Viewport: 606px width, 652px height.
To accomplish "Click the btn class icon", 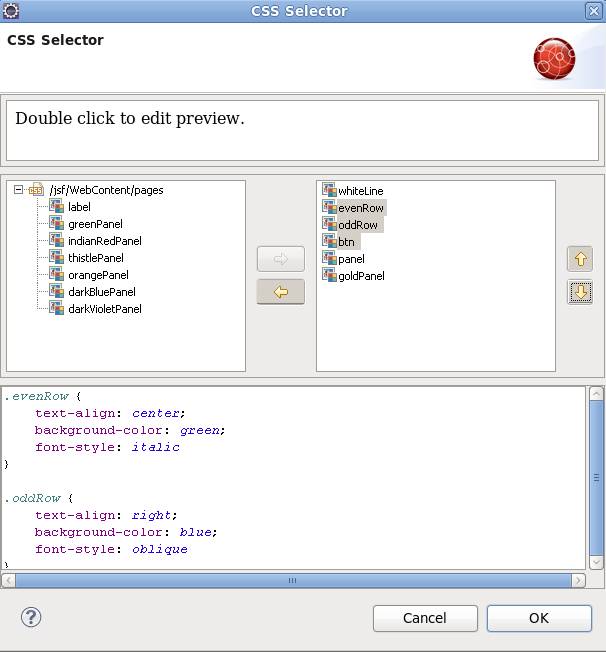I will coord(329,241).
